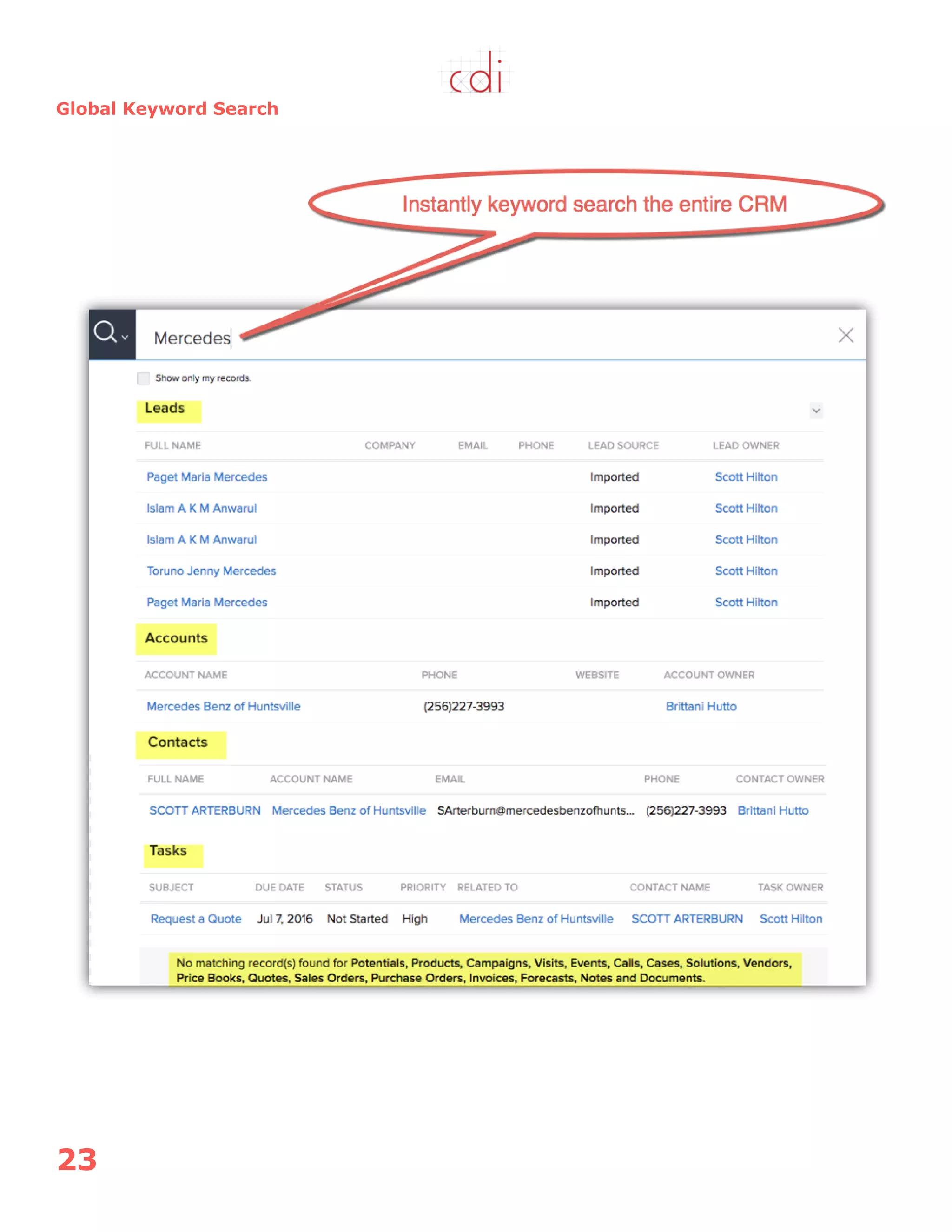Screen dimensions: 952x1232
Task: Open the Toruno Jenny Mercedes lead
Action: [x=211, y=571]
